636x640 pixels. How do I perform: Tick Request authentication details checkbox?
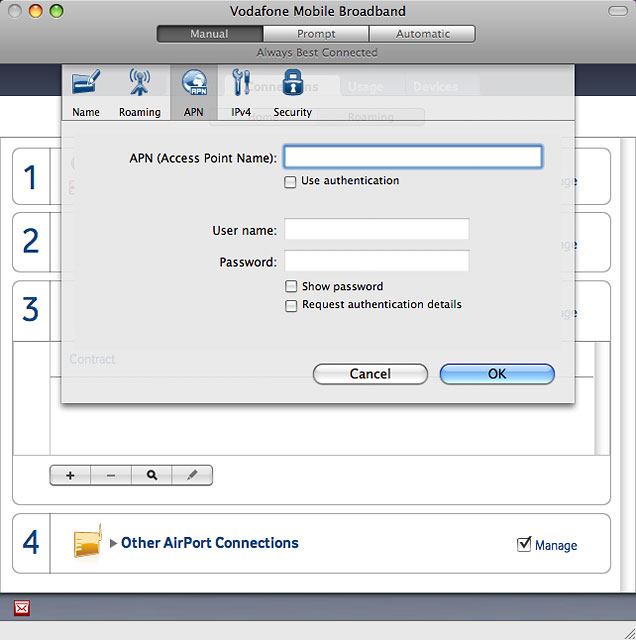point(291,306)
